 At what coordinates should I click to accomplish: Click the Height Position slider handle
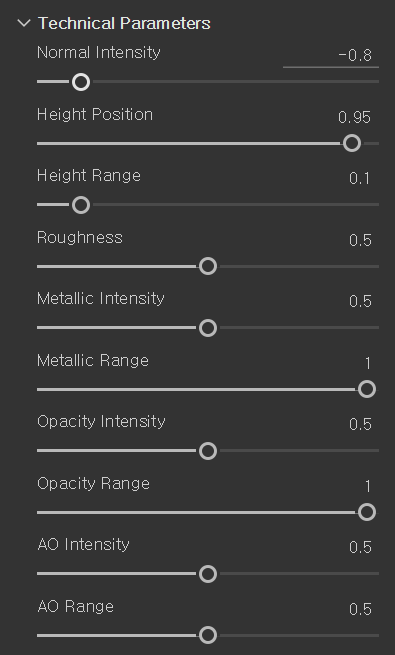point(352,143)
